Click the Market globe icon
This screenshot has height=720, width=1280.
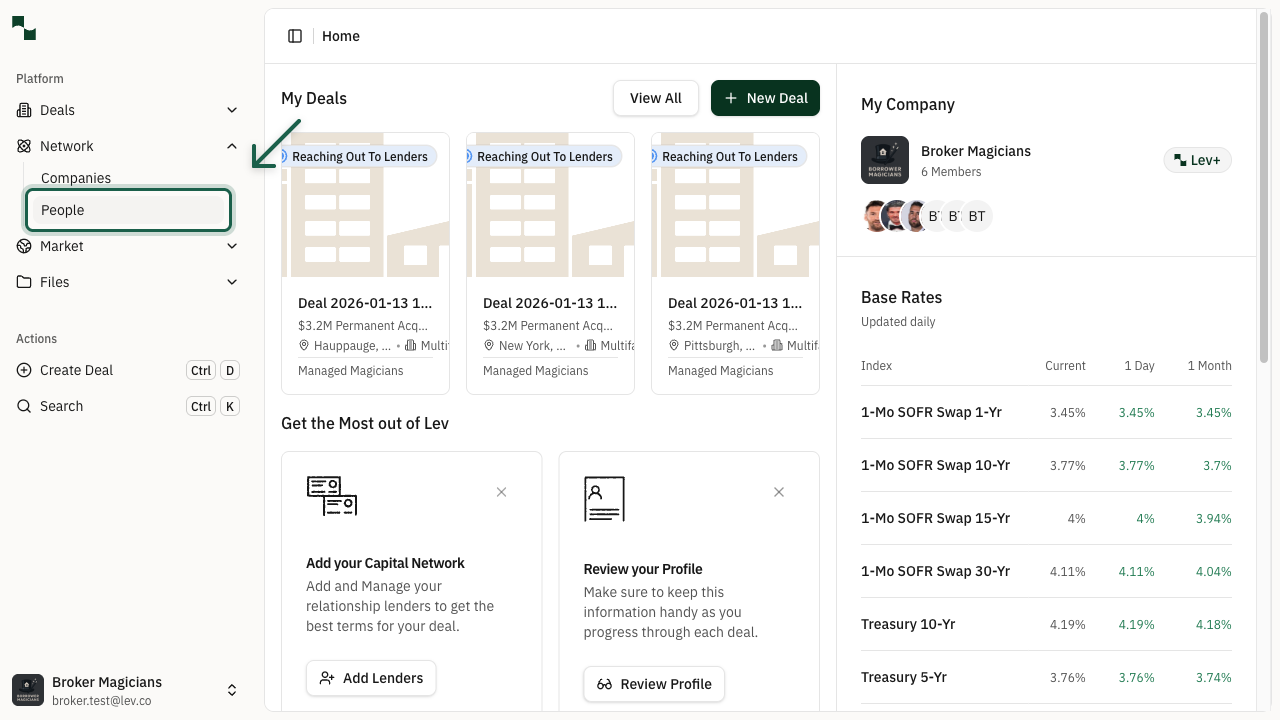(23, 246)
